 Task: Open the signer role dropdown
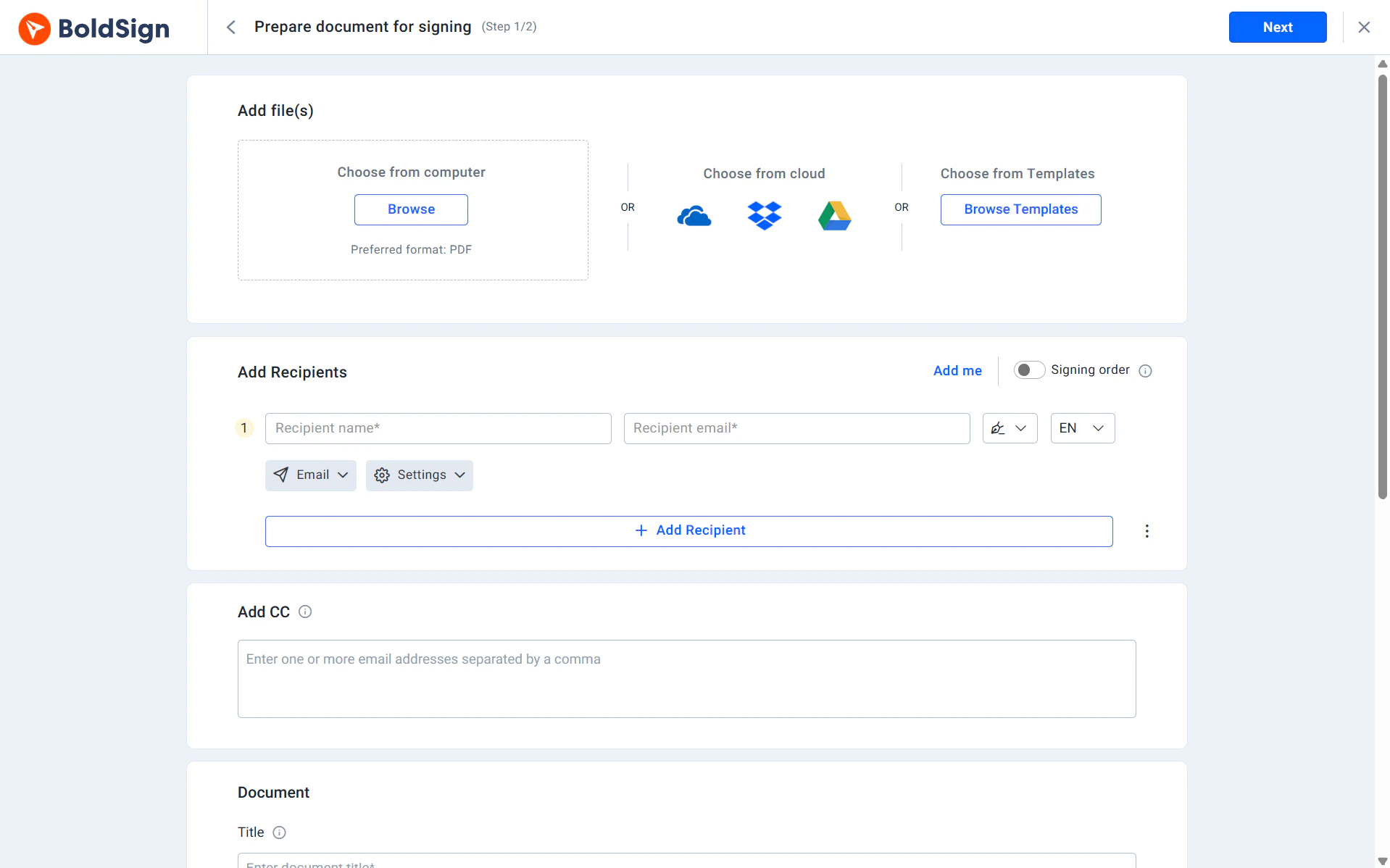coord(1010,428)
